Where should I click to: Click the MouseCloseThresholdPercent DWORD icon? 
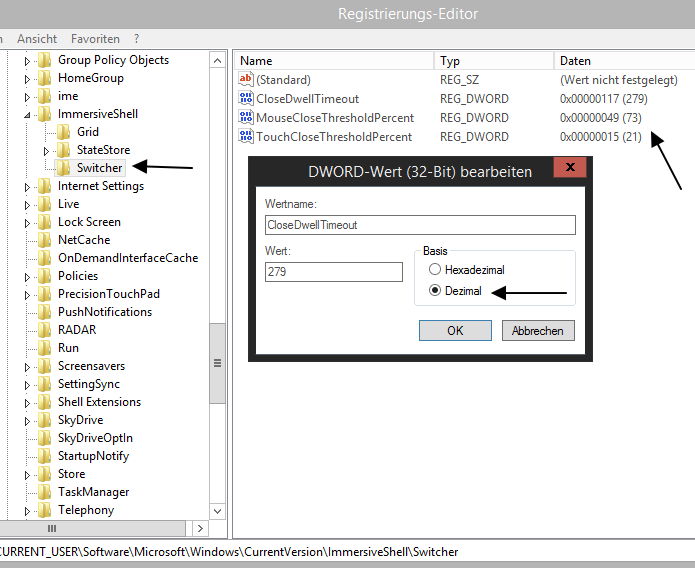click(x=247, y=118)
